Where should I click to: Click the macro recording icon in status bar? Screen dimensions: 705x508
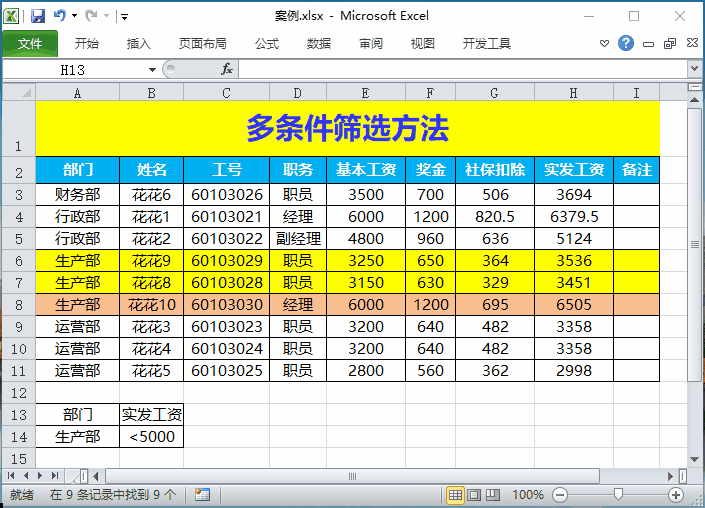tap(202, 494)
